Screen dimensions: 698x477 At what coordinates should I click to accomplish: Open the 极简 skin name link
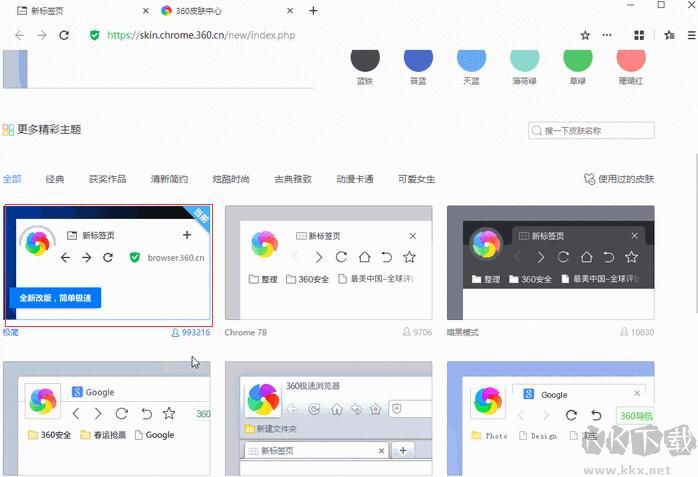pyautogui.click(x=11, y=332)
